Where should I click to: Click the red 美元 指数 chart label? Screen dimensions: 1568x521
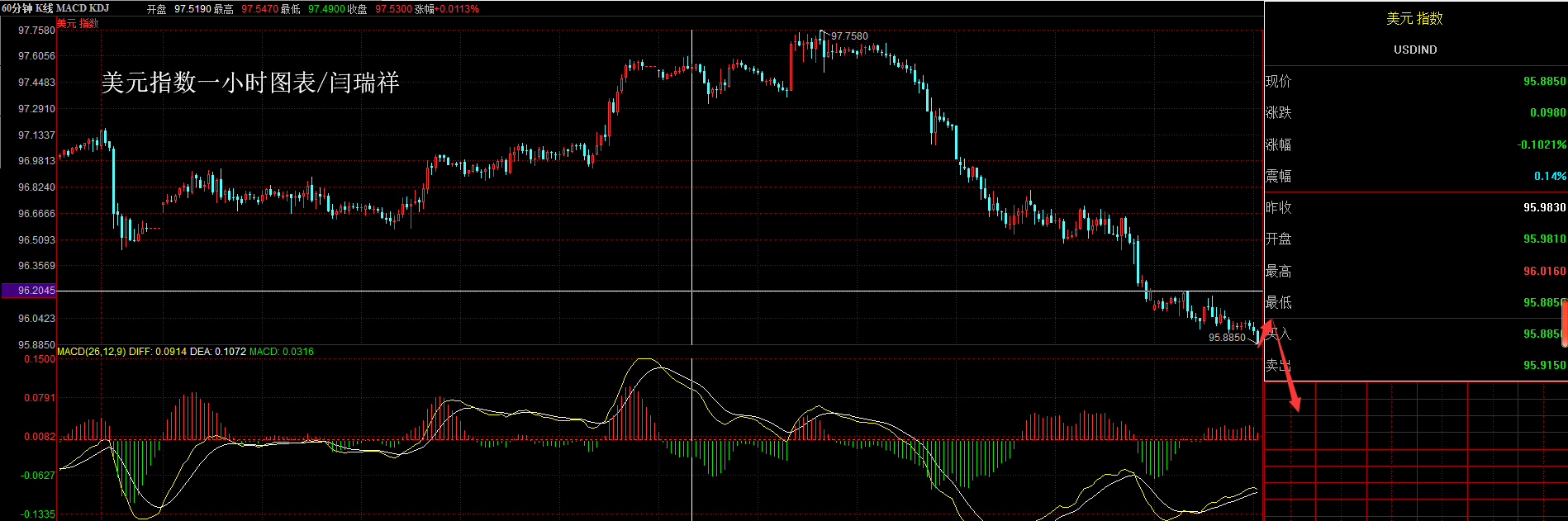(78, 23)
